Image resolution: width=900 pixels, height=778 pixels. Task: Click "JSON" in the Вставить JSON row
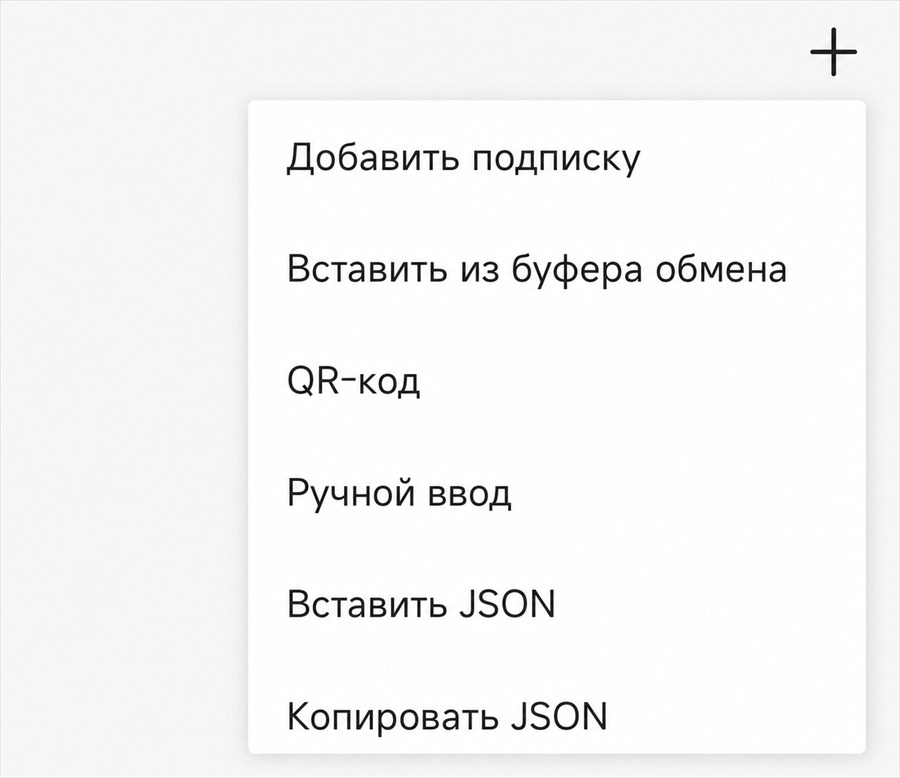coord(507,603)
